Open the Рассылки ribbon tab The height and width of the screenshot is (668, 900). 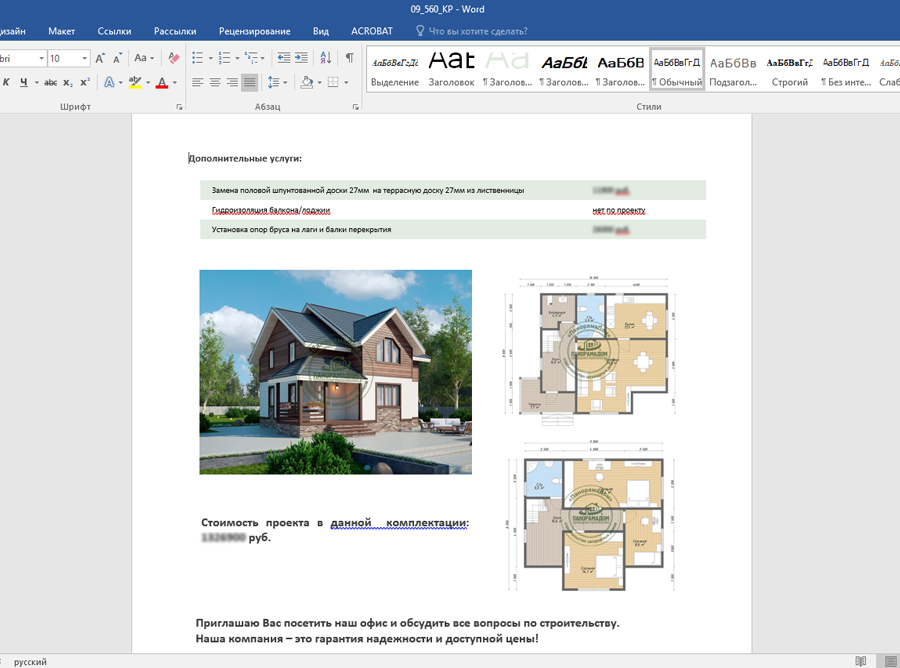175,31
